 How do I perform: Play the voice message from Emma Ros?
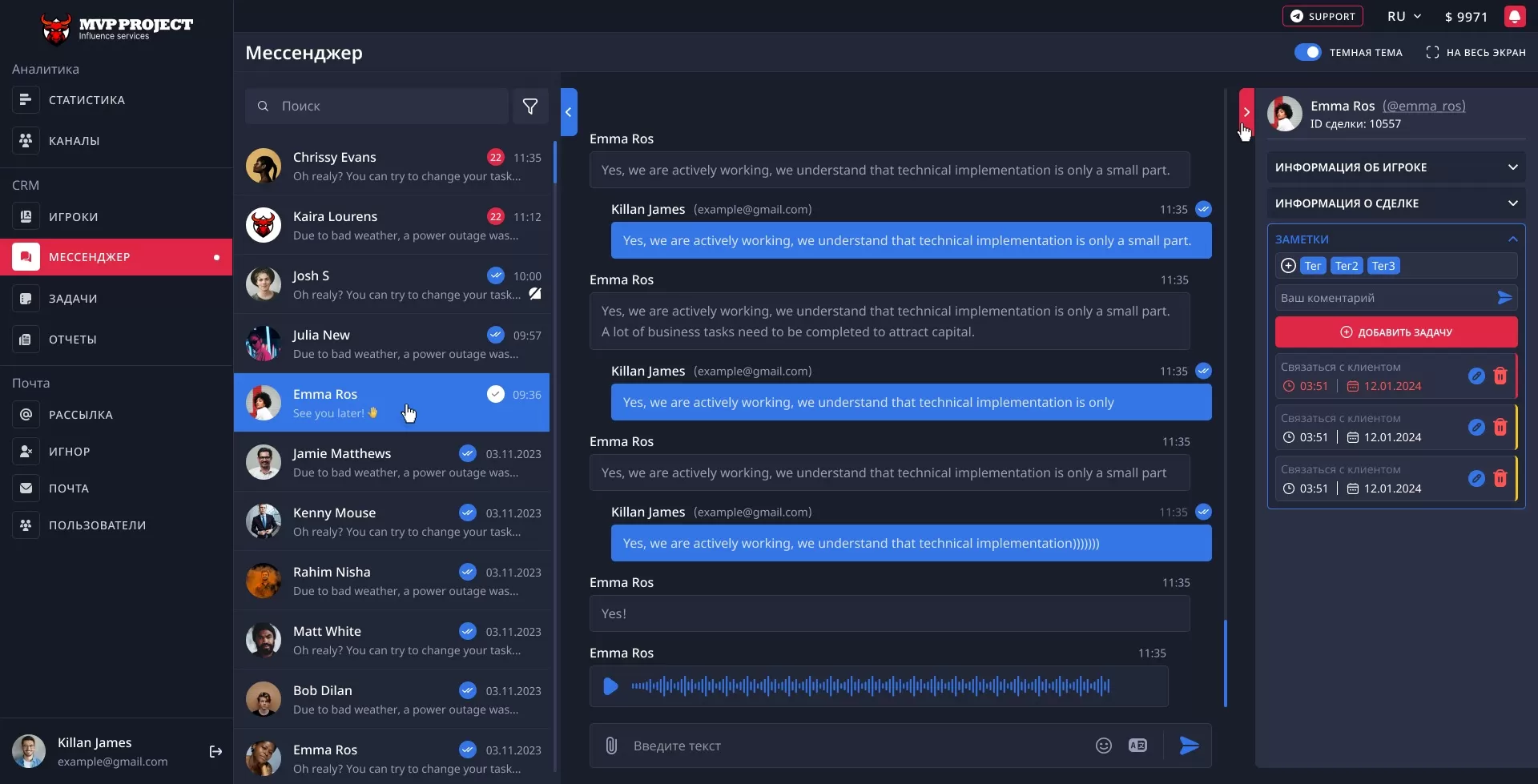[x=610, y=686]
